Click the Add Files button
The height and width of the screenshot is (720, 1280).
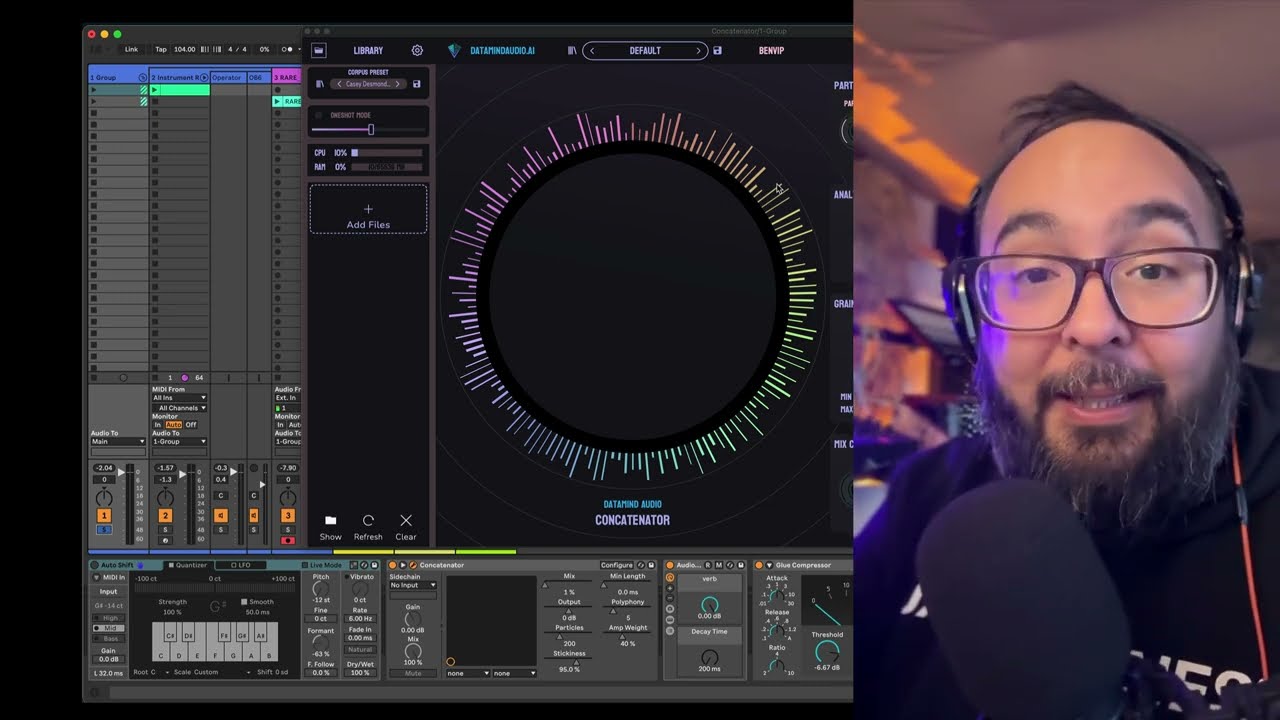click(x=368, y=210)
